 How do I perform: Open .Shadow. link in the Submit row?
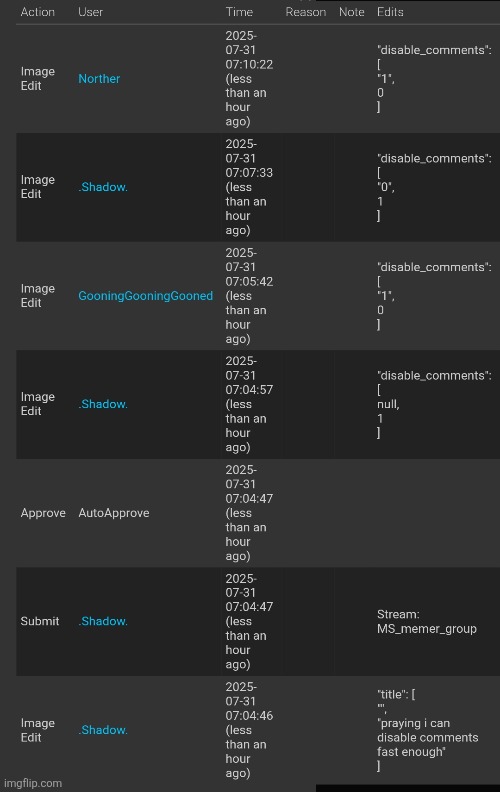tap(103, 621)
